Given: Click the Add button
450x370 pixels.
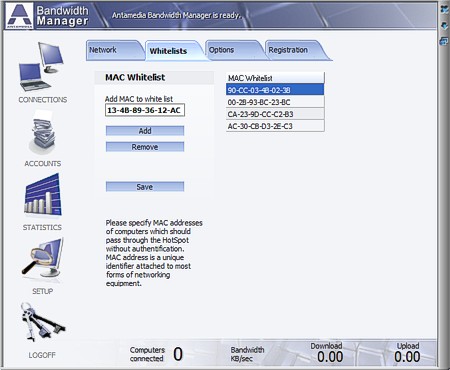Looking at the screenshot, I should (x=145, y=131).
